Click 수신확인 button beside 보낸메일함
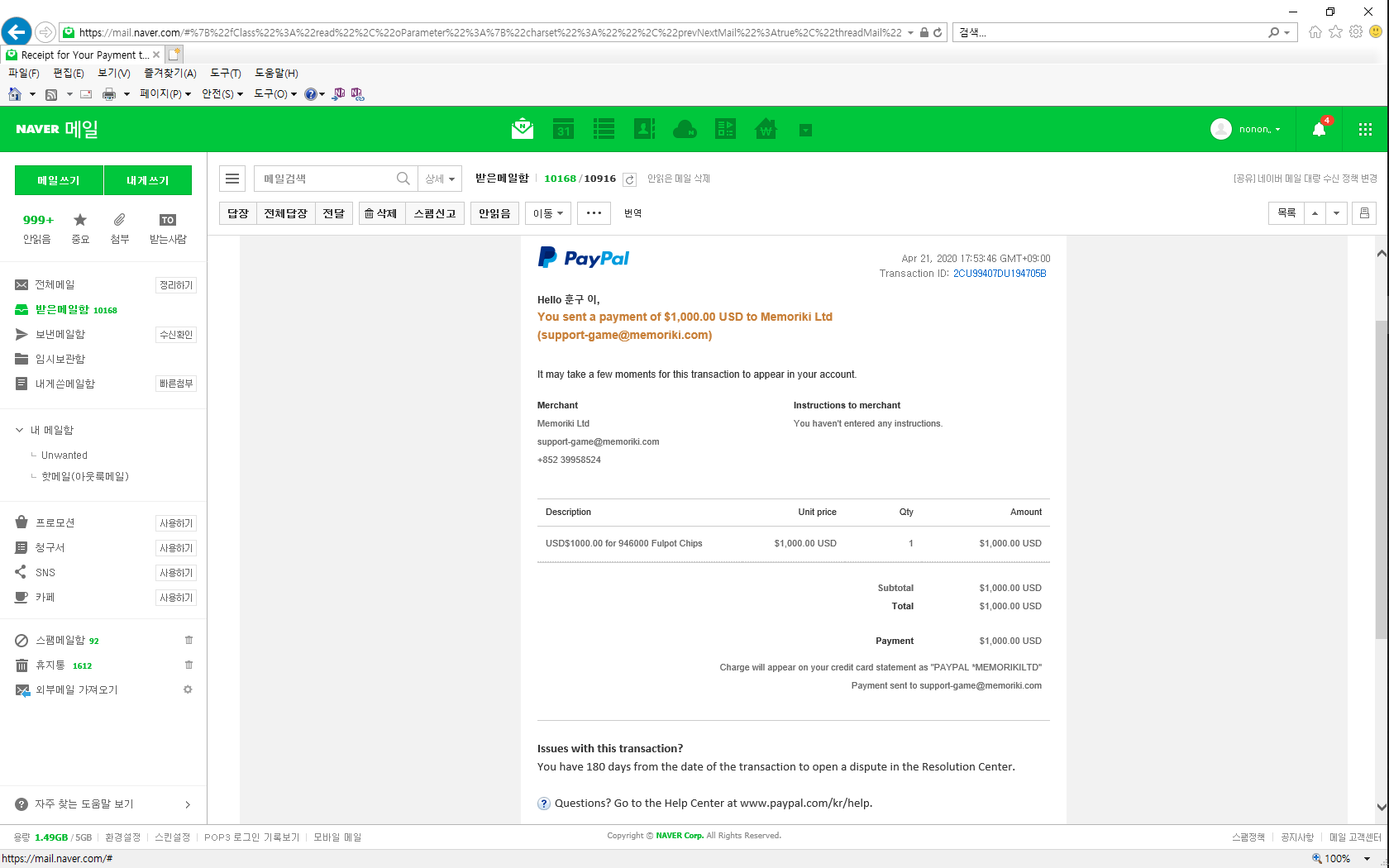Image resolution: width=1389 pixels, height=868 pixels. (176, 335)
